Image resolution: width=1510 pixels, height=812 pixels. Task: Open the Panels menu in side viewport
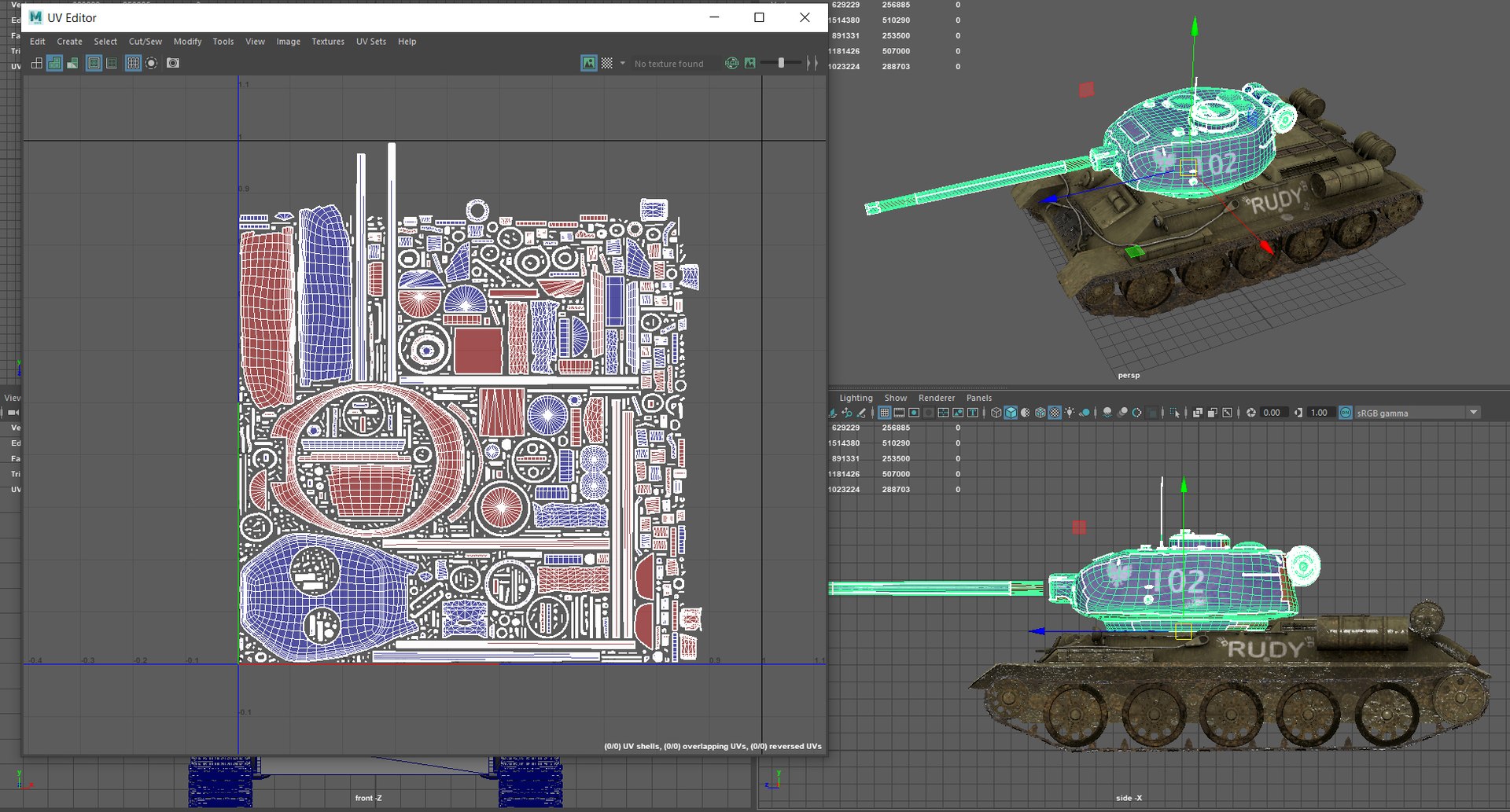[x=979, y=398]
